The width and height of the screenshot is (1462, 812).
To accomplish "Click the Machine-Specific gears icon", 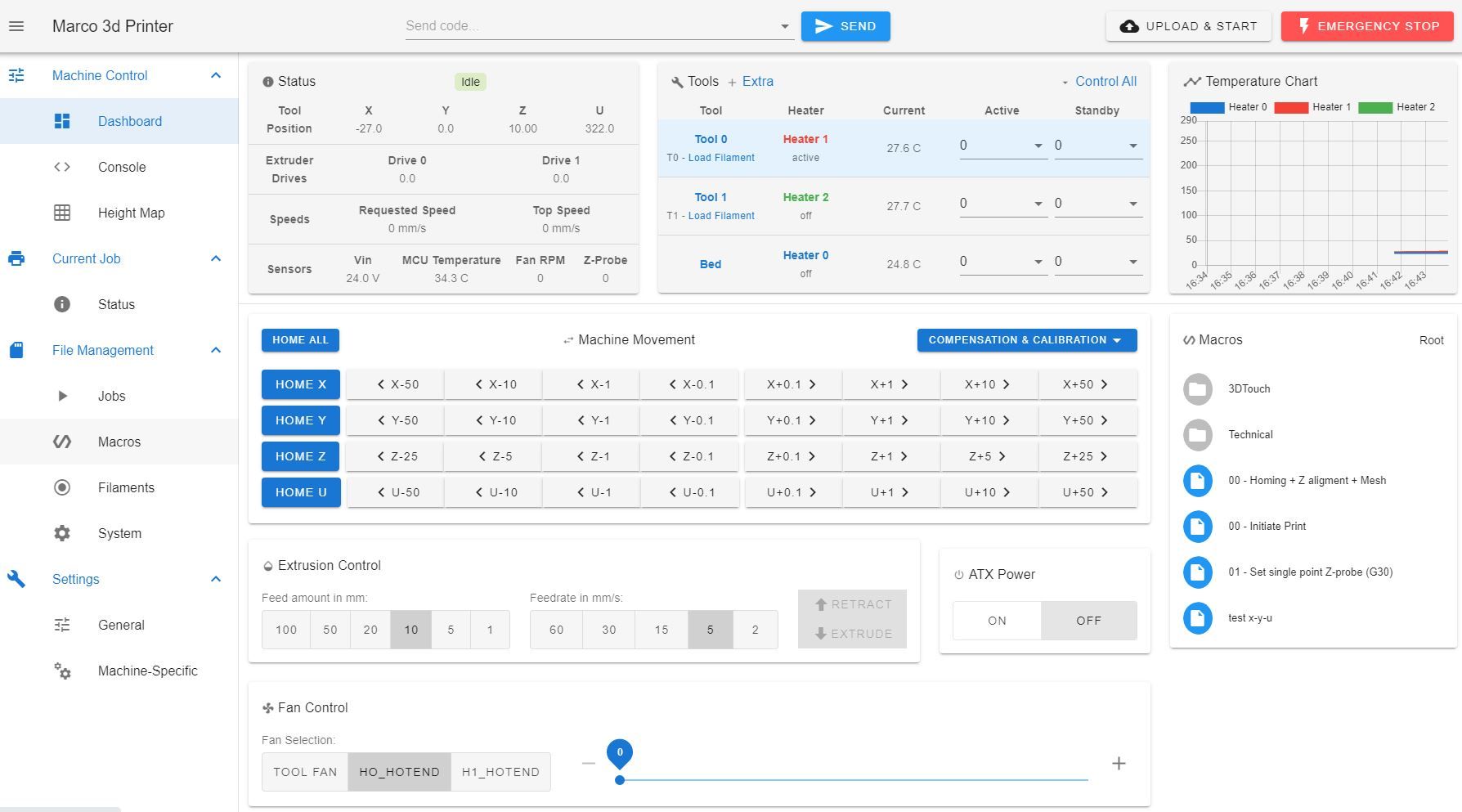I will [x=62, y=671].
